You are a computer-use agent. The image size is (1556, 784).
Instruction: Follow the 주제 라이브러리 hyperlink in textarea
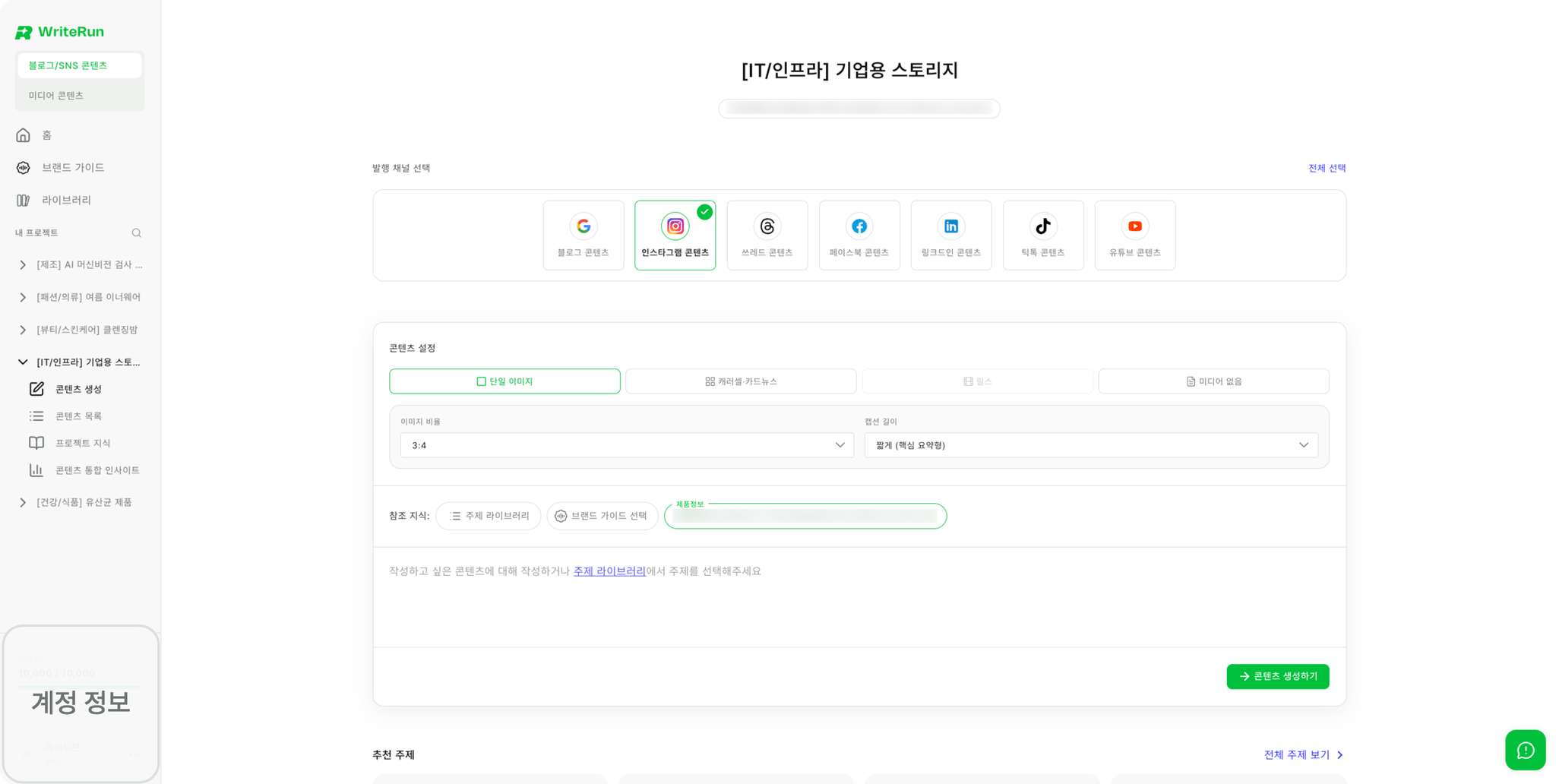click(609, 571)
